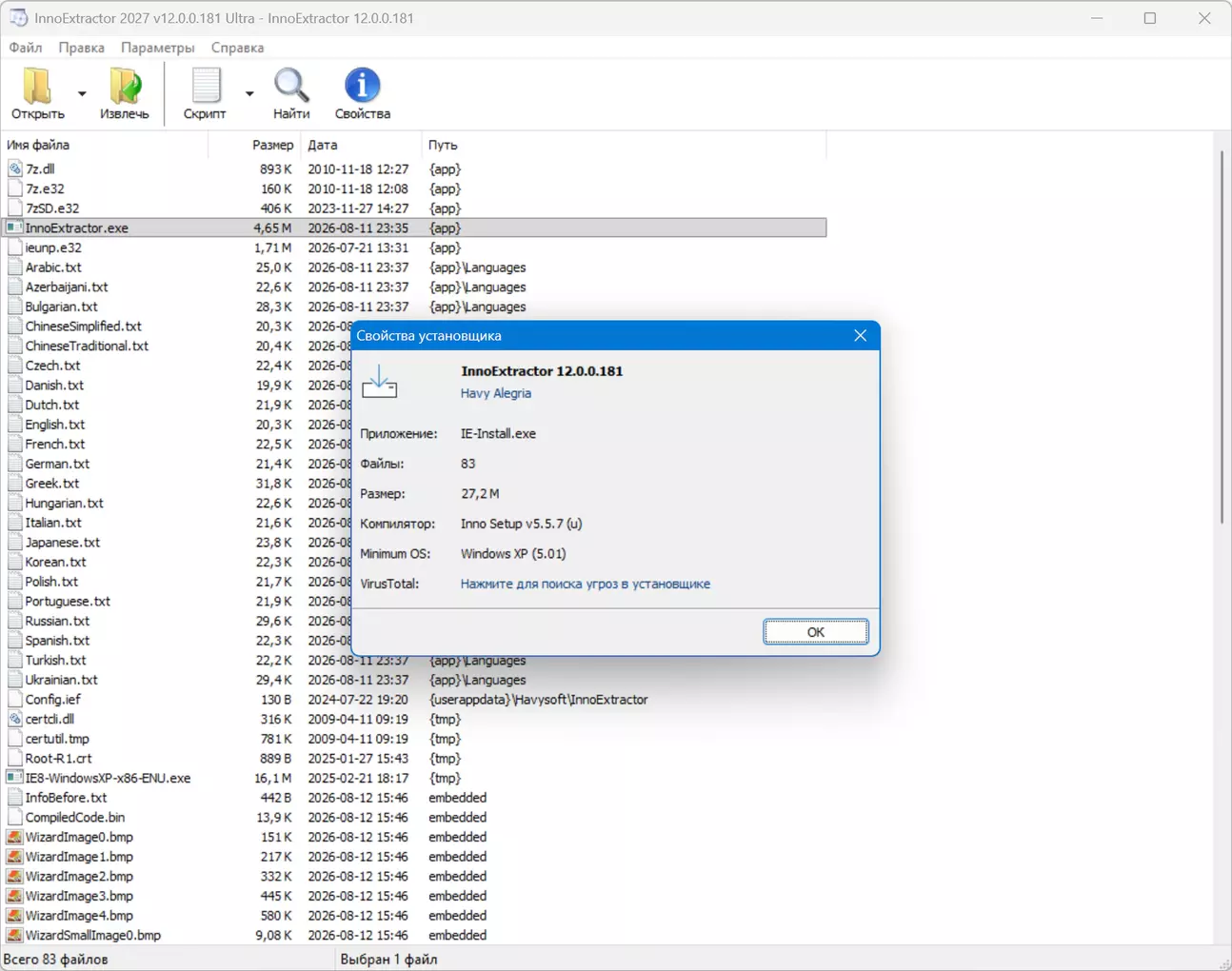Click the installer download icon in dialog
Screen dimensions: 1232x971
pyautogui.click(x=379, y=382)
